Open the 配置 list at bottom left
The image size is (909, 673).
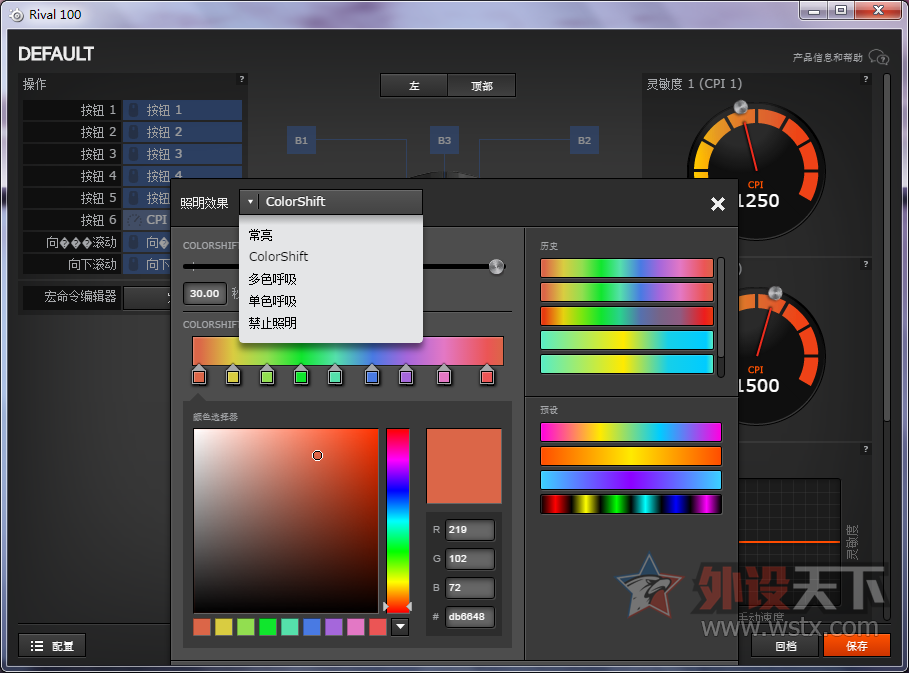(x=52, y=646)
